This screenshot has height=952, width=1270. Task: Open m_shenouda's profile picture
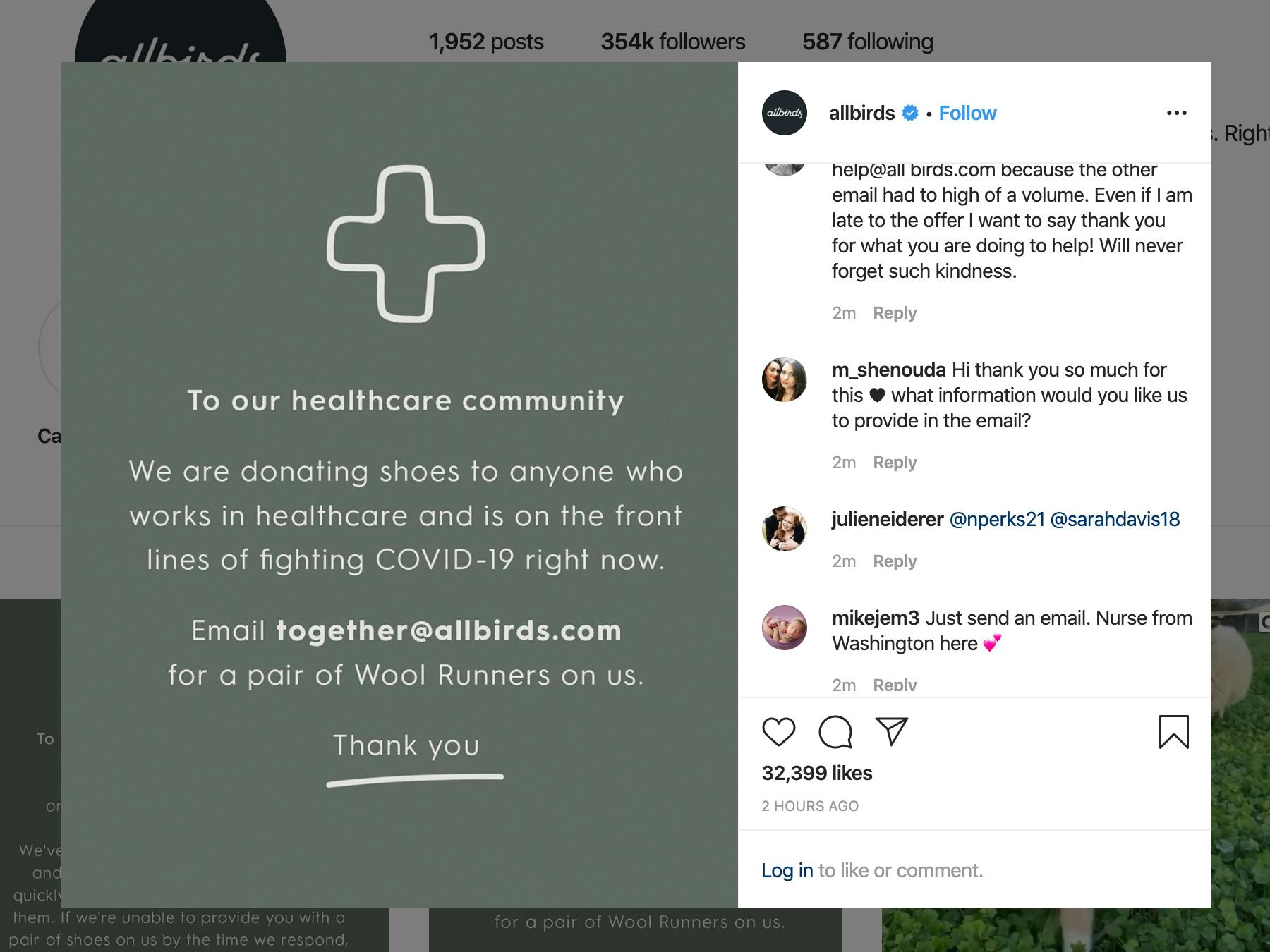[x=784, y=379]
